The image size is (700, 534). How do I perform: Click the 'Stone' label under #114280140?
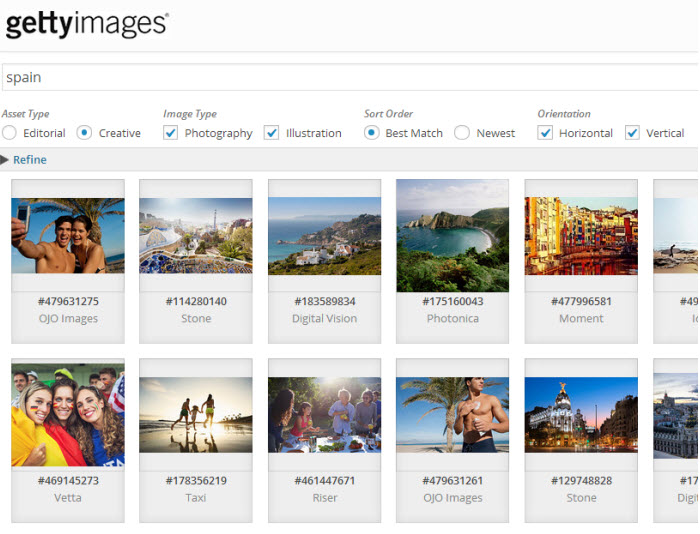pos(196,318)
